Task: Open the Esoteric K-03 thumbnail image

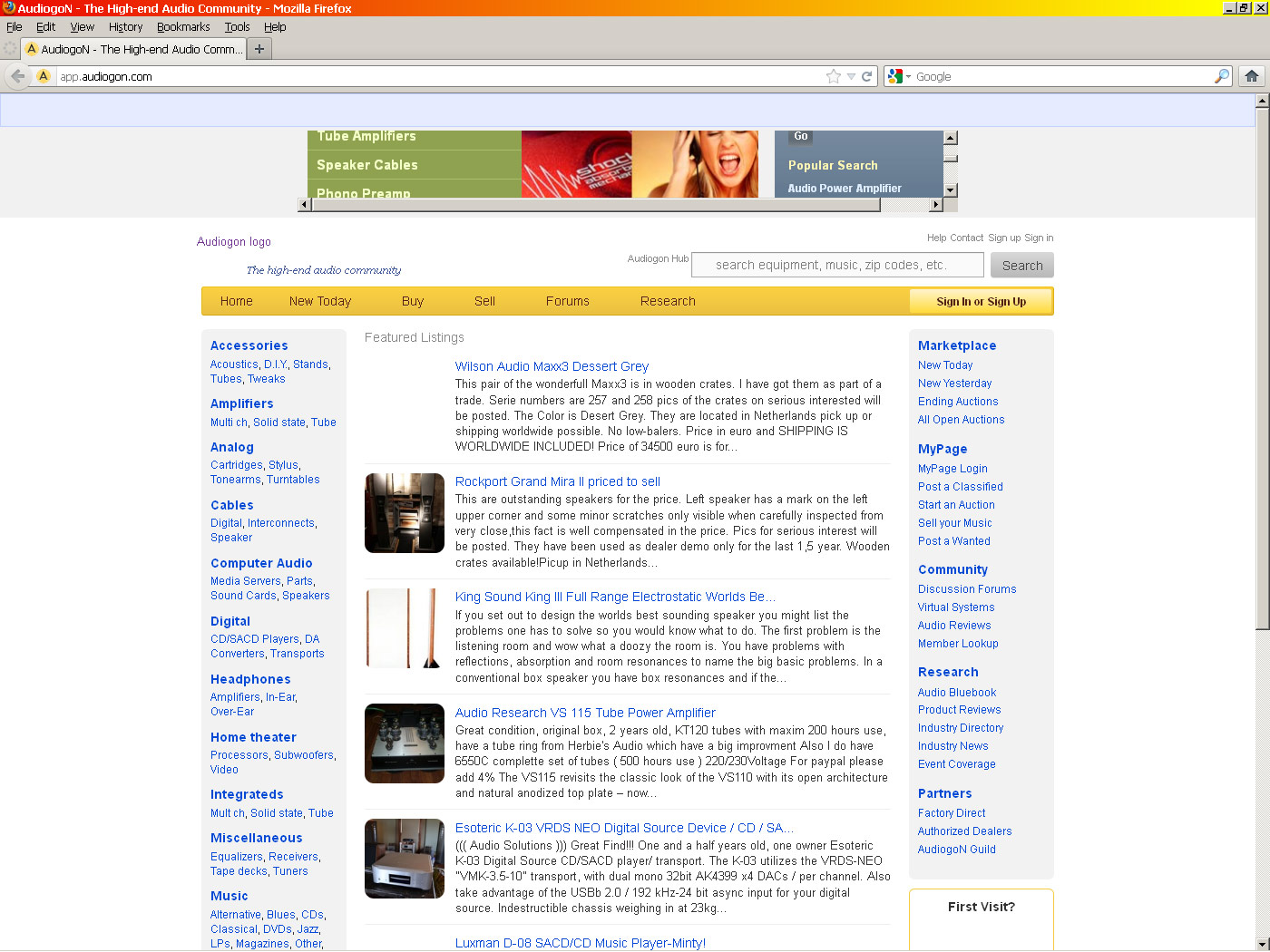Action: 405,859
